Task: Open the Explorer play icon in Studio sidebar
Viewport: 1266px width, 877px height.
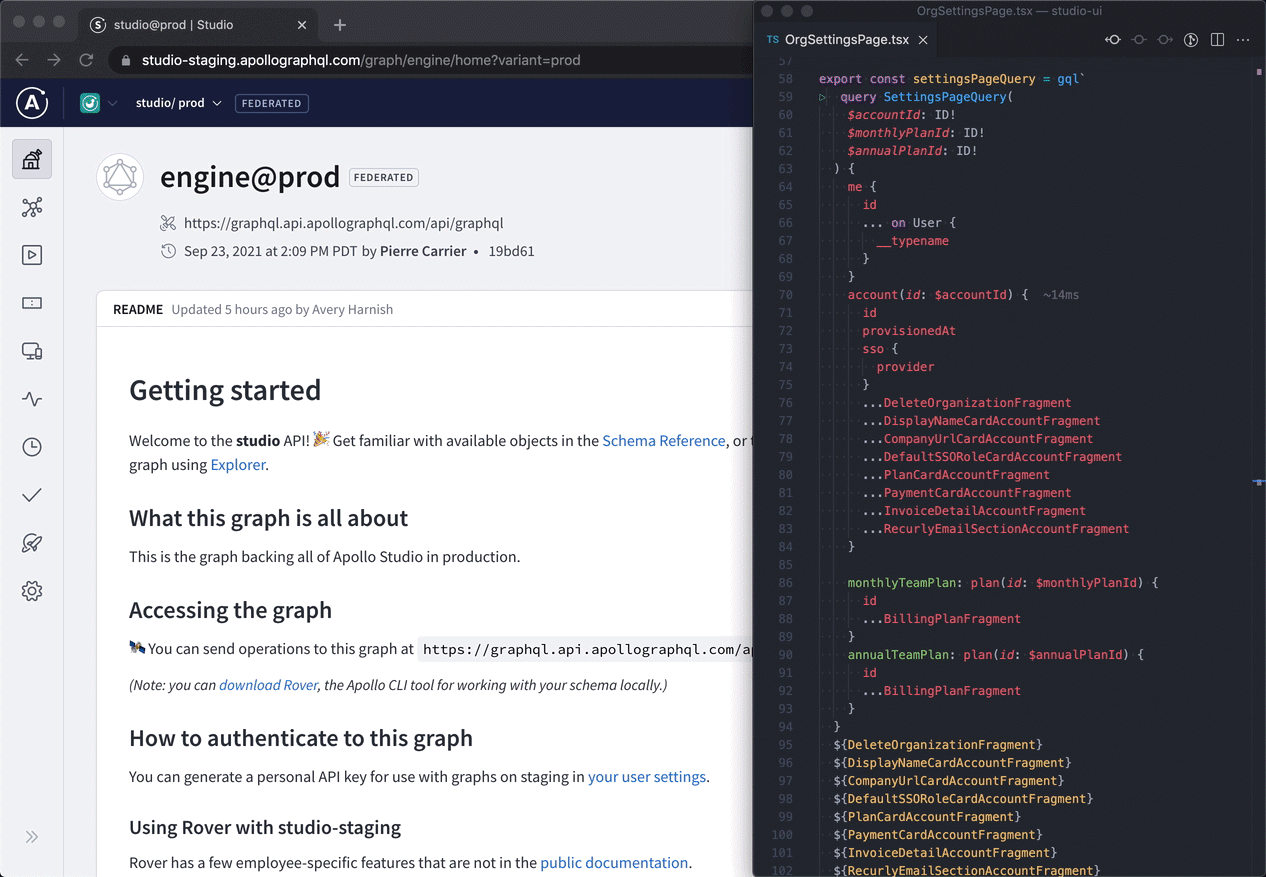Action: [x=32, y=255]
